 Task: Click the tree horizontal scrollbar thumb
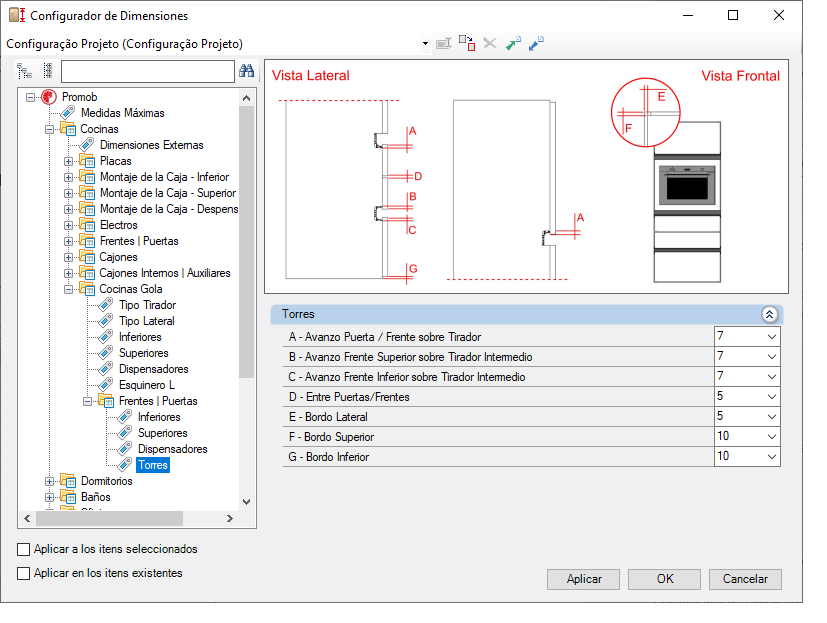[x=110, y=519]
